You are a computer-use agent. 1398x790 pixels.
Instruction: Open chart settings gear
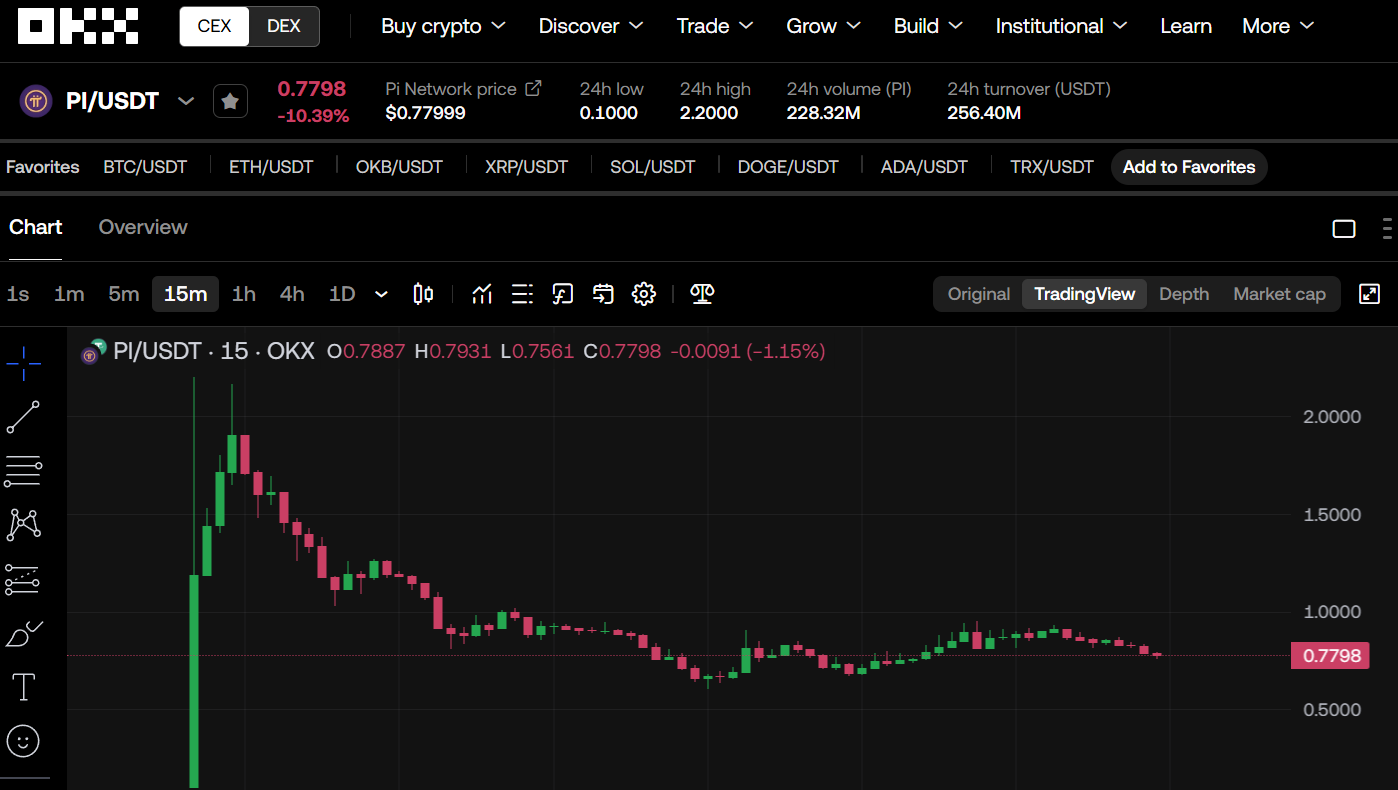tap(644, 294)
